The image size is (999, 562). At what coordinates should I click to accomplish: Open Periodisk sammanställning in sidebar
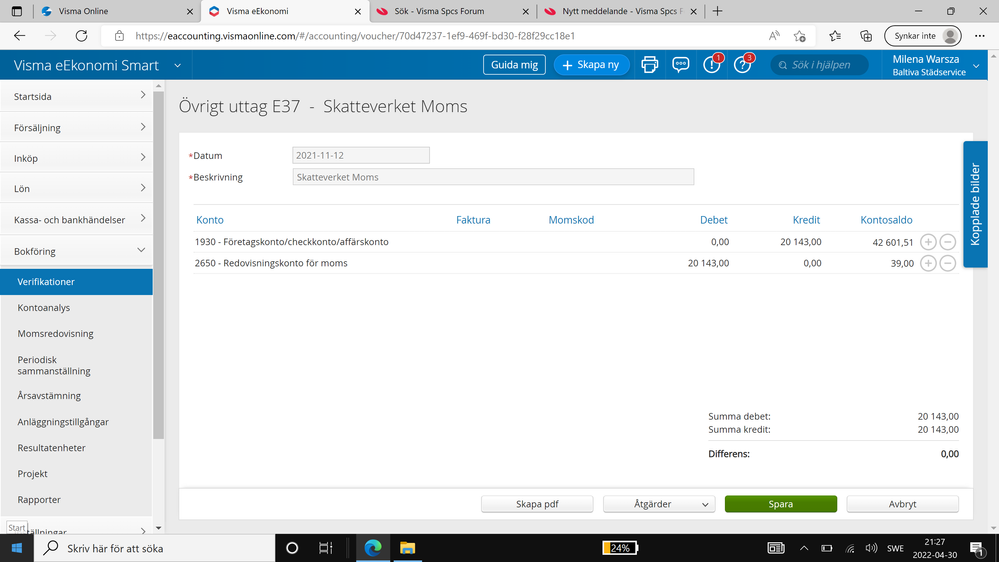[x=54, y=365]
